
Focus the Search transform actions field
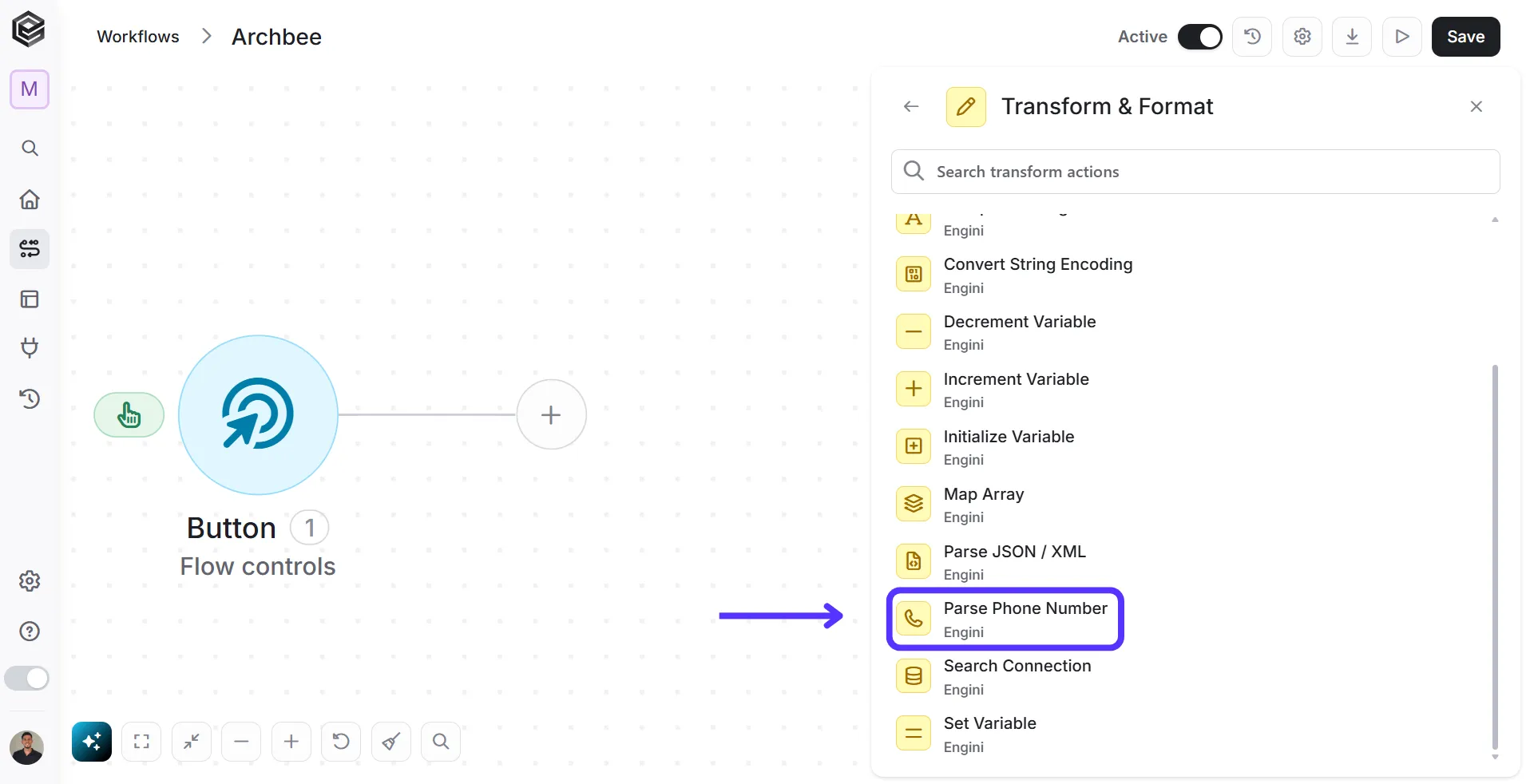coord(1195,172)
